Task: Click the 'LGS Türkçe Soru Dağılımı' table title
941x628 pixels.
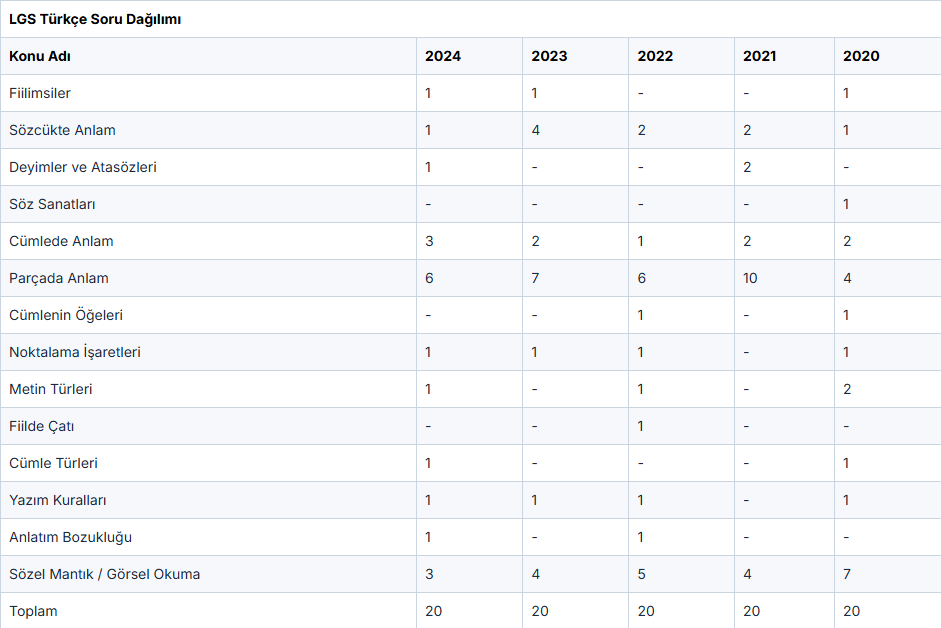Action: [95, 19]
